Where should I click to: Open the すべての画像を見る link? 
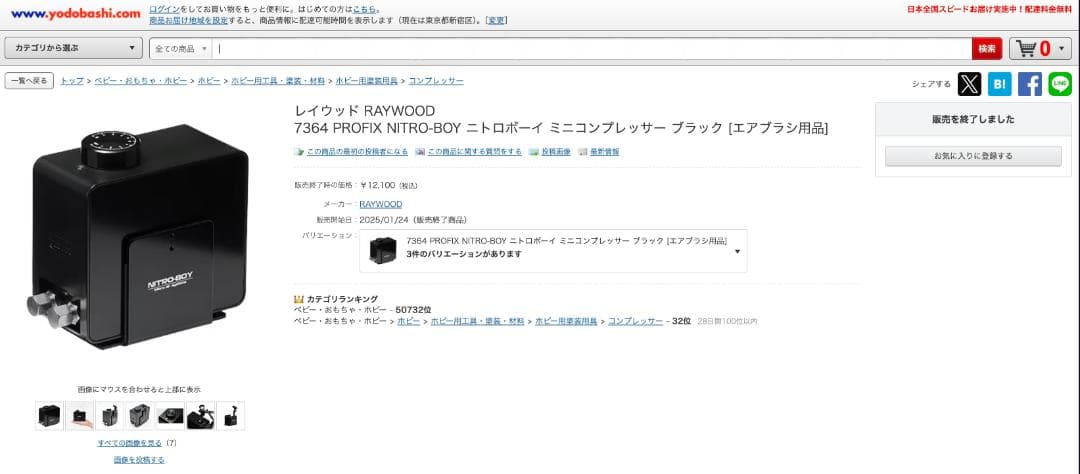coord(131,443)
